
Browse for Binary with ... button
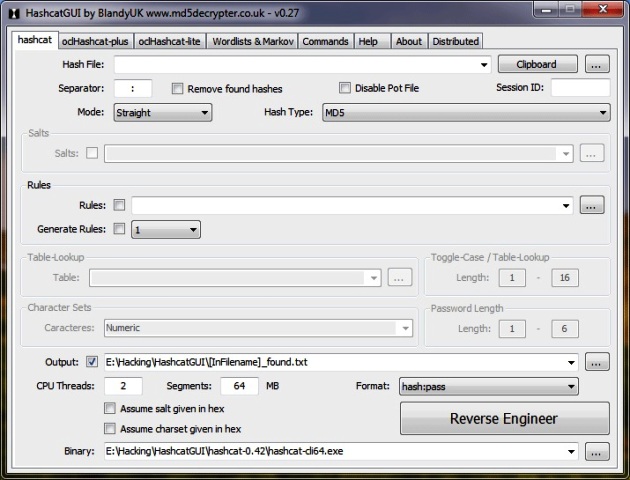coord(597,451)
